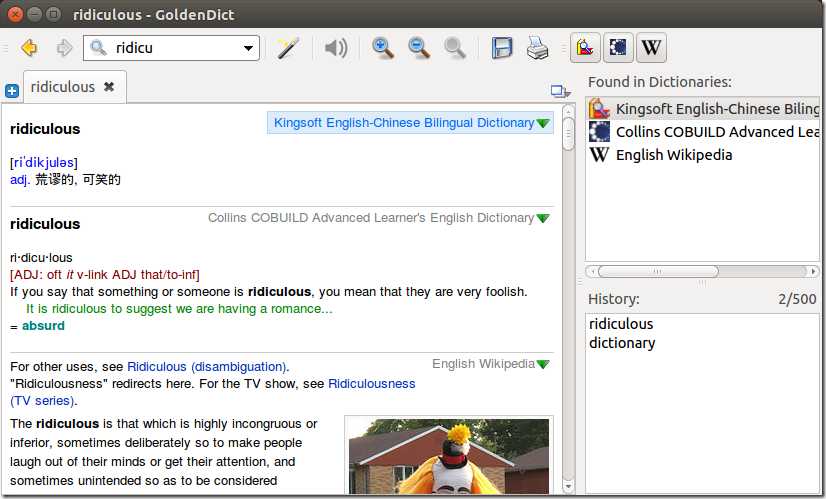Image resolution: width=826 pixels, height=499 pixels.
Task: Click the phonetic transcription link [ri'dikjuləs]
Action: [44, 163]
